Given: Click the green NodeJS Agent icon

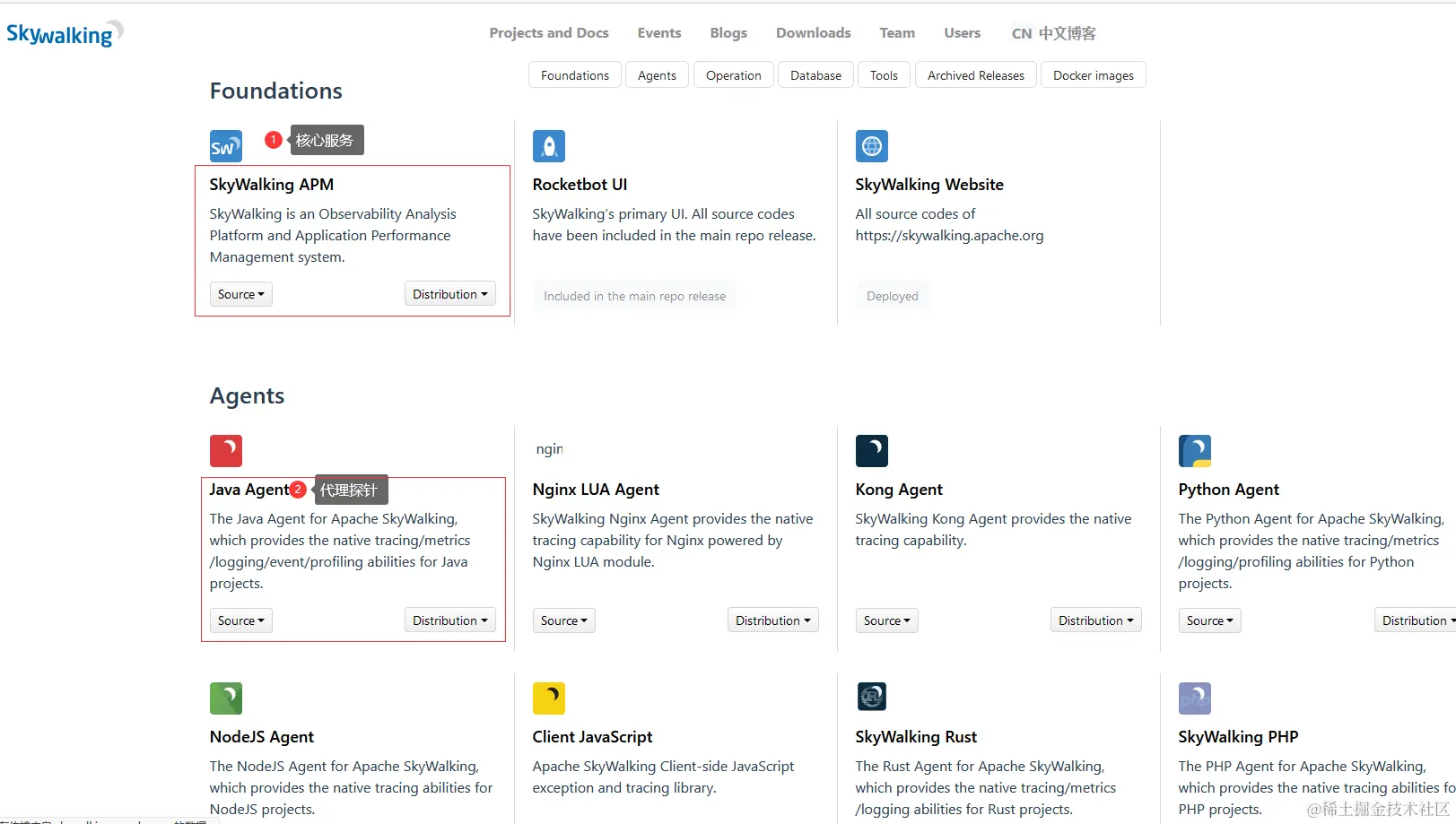Looking at the screenshot, I should coord(226,698).
